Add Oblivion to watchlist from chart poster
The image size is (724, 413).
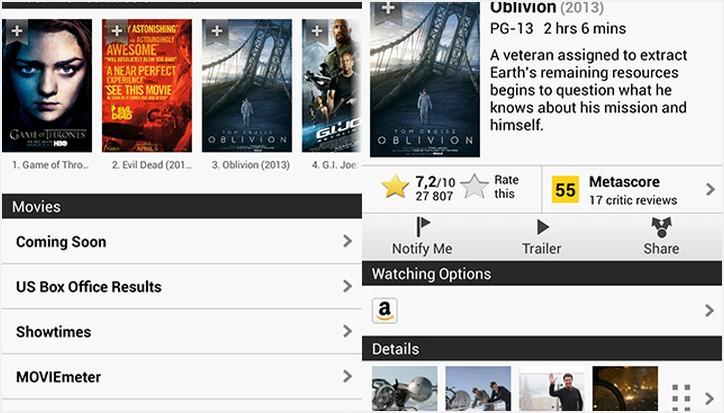click(217, 31)
